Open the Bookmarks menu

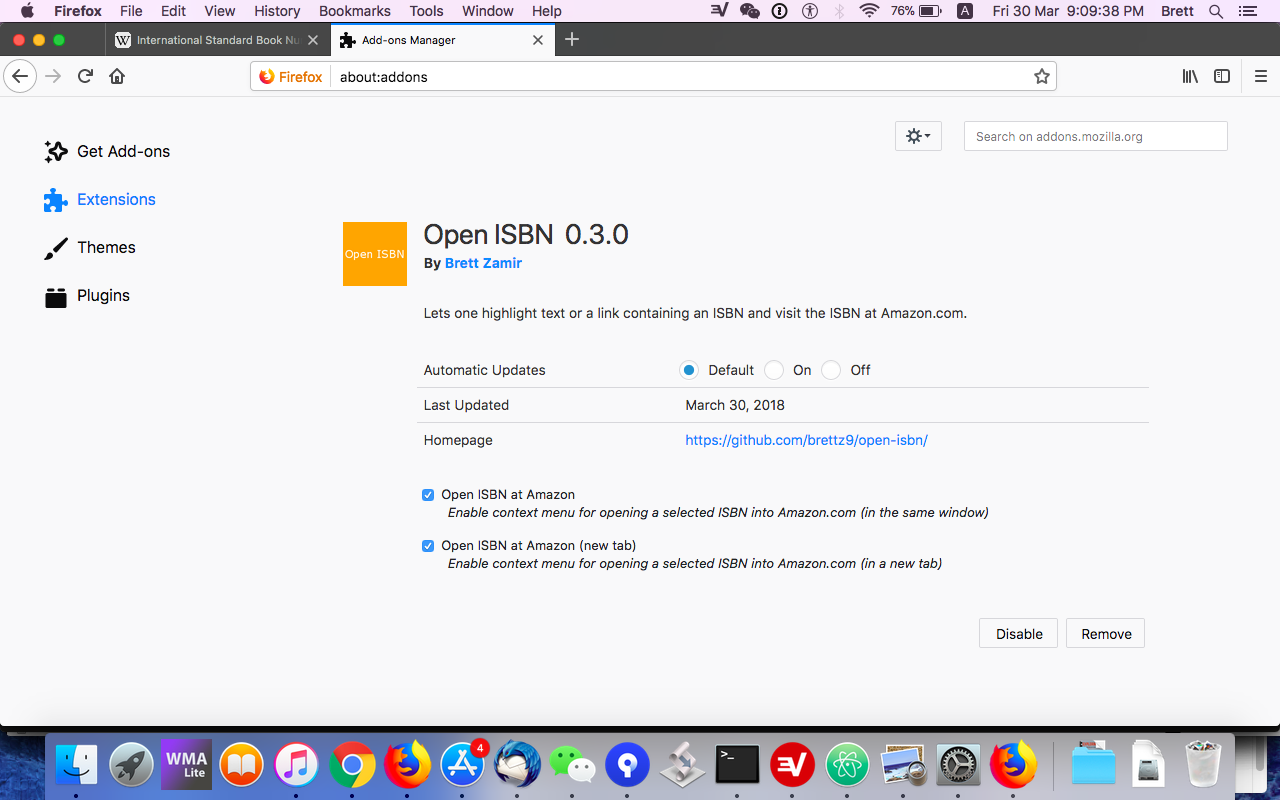click(355, 11)
